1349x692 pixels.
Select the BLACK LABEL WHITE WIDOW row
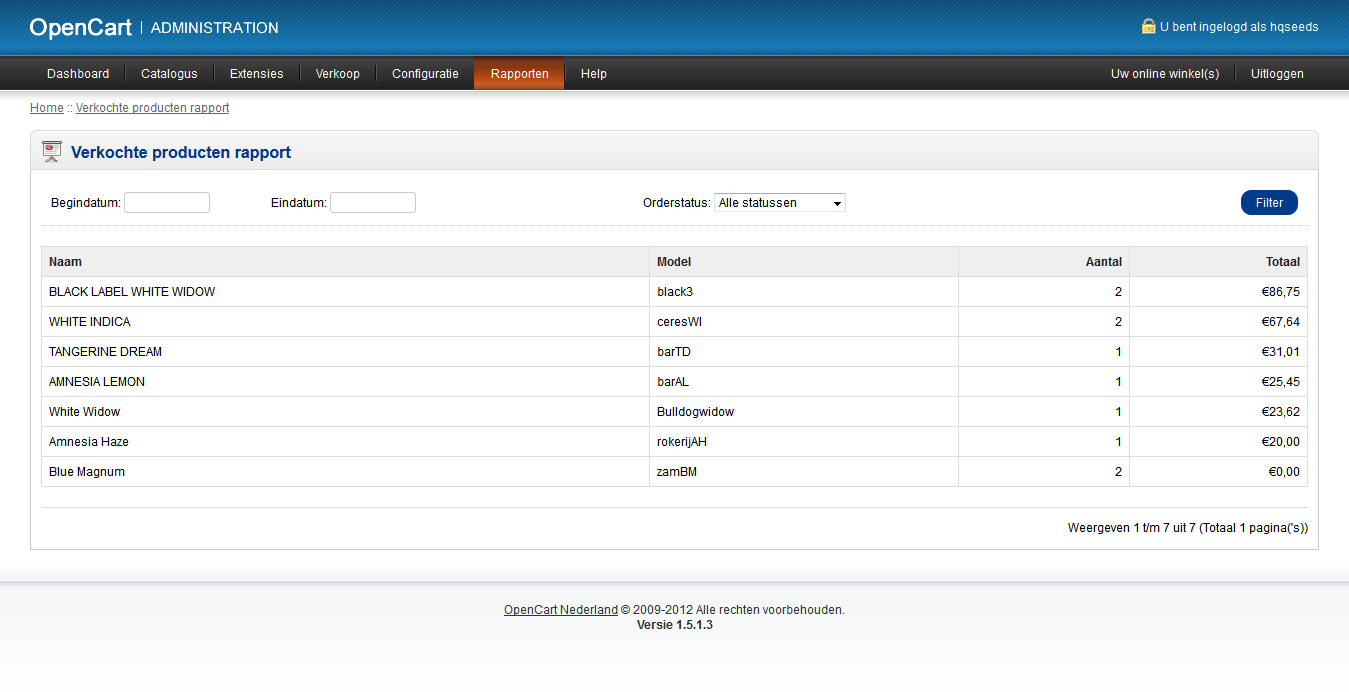pyautogui.click(x=132, y=292)
